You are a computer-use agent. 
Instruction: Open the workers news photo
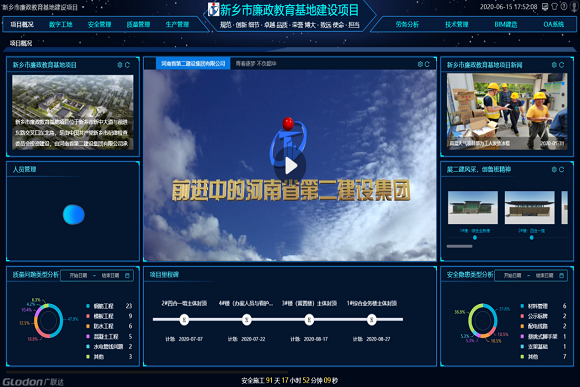tap(507, 111)
